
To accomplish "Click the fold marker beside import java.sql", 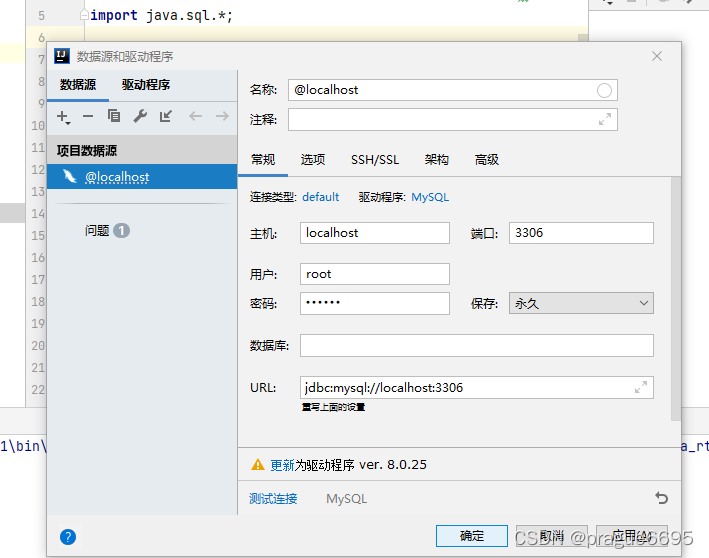I will click(84, 15).
